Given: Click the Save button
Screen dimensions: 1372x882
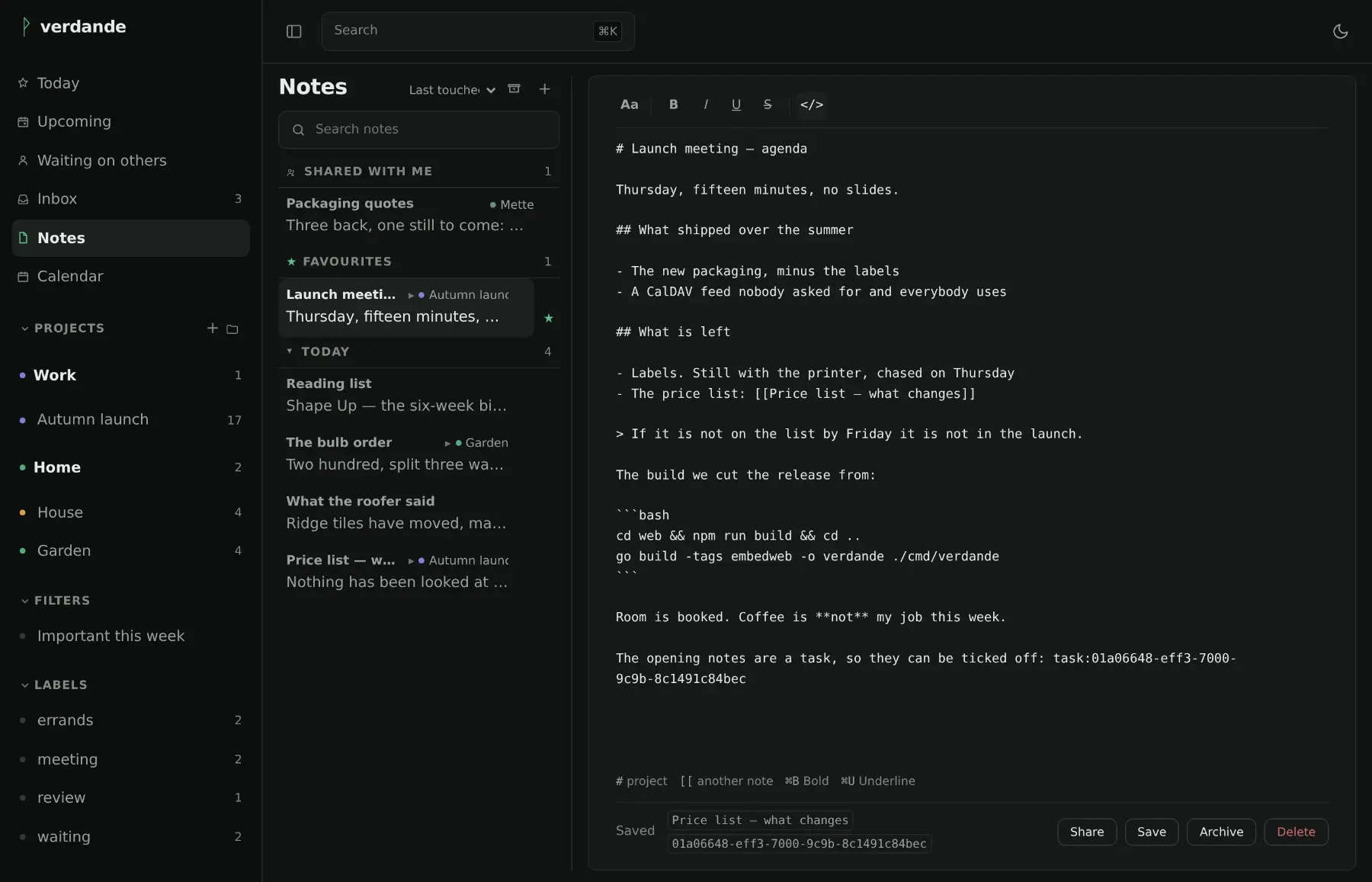Looking at the screenshot, I should coord(1151,832).
